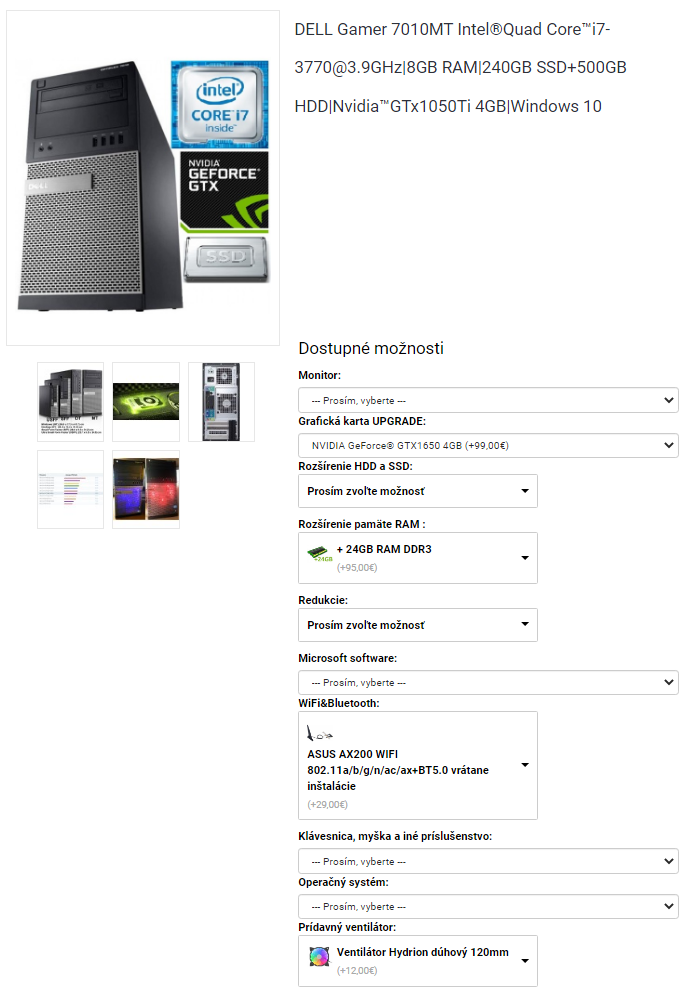The width and height of the screenshot is (692, 987).
Task: Open the blue and red LED thumbnail
Action: click(146, 489)
